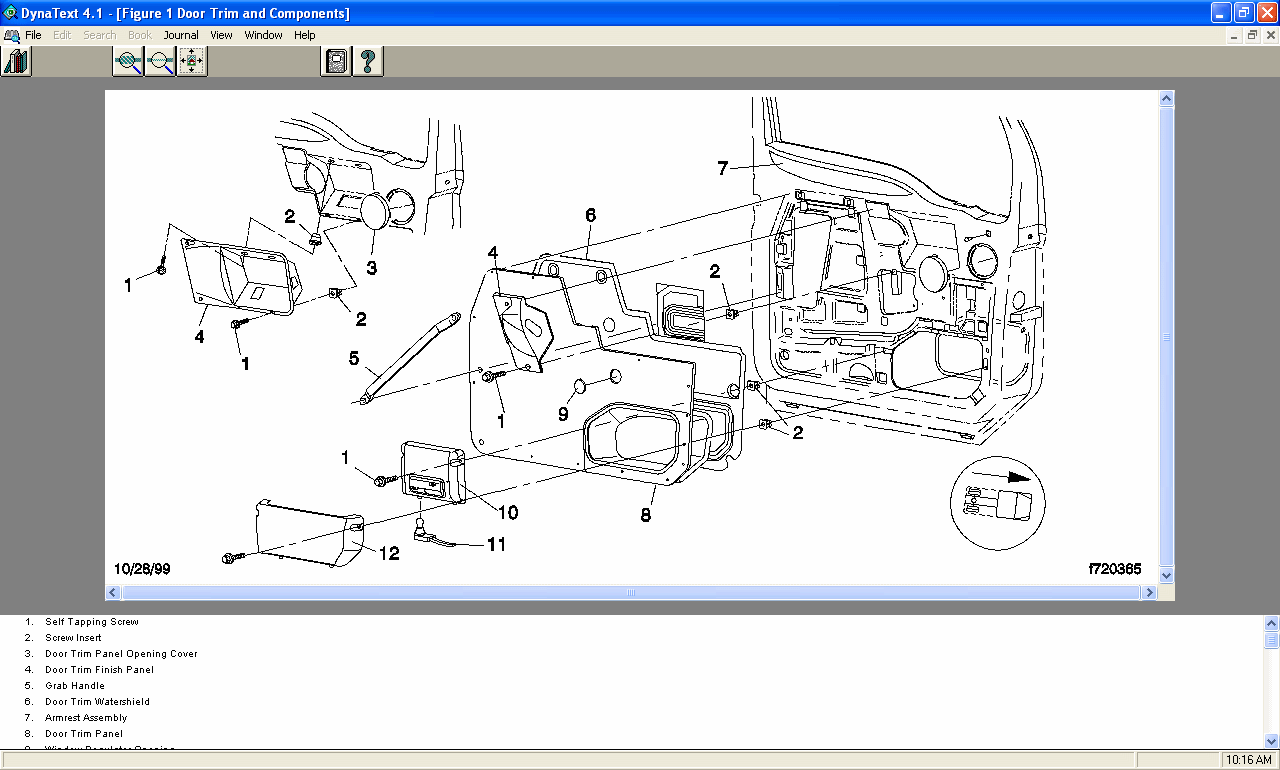Select 'Grab Handle' list entry
Viewport: 1280px width, 770px height.
(x=75, y=686)
